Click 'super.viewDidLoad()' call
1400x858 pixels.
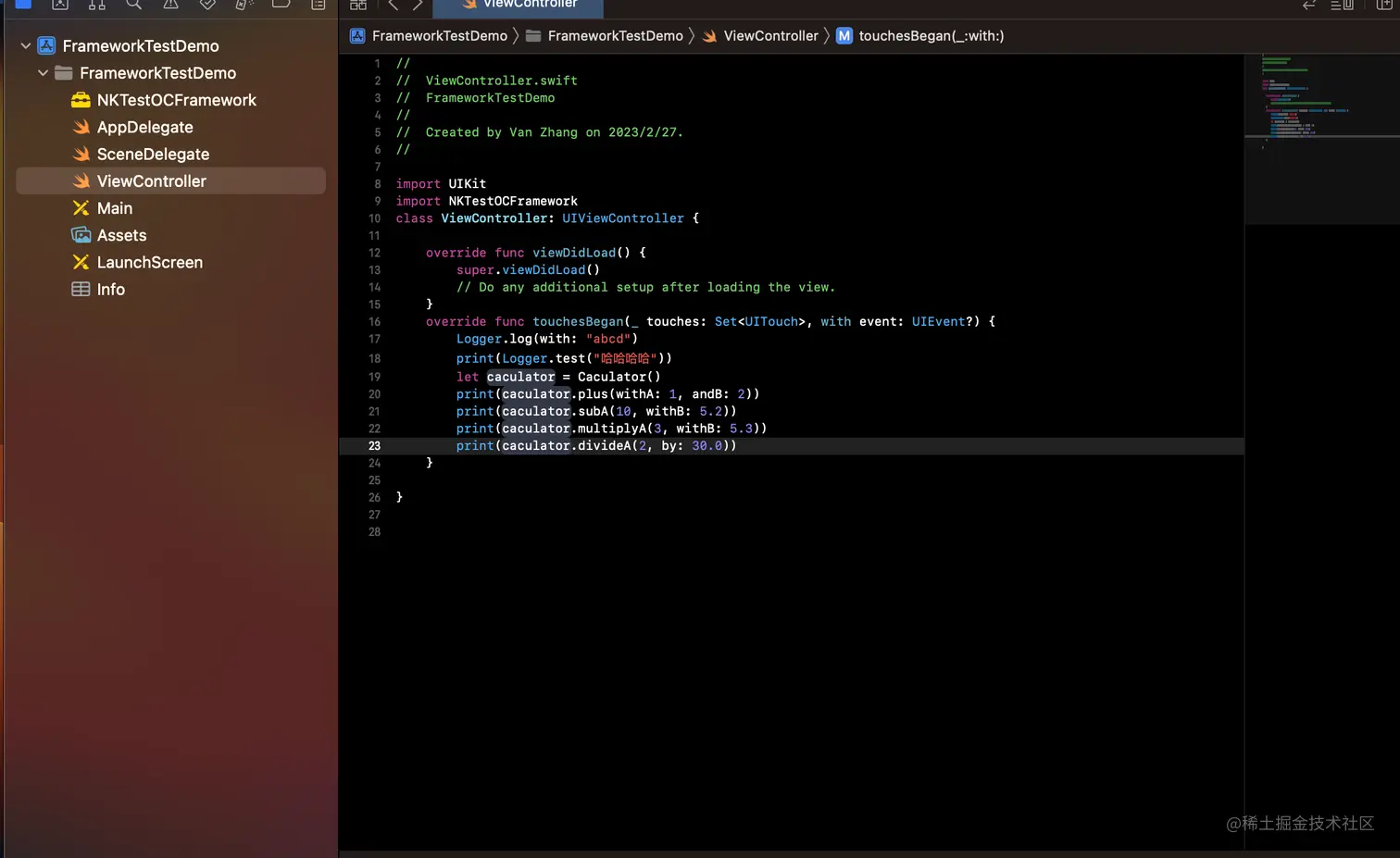528,270
